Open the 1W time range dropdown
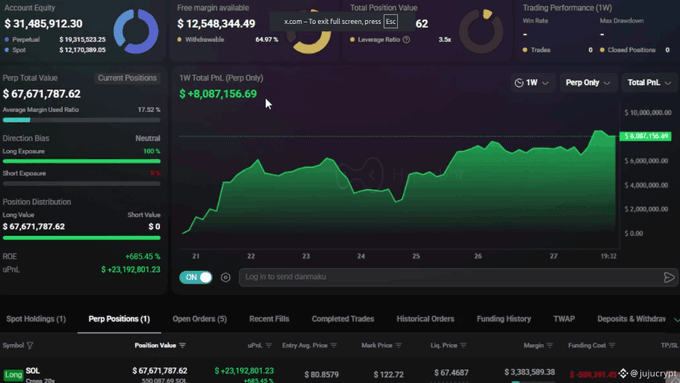Image resolution: width=680 pixels, height=383 pixels. click(532, 83)
